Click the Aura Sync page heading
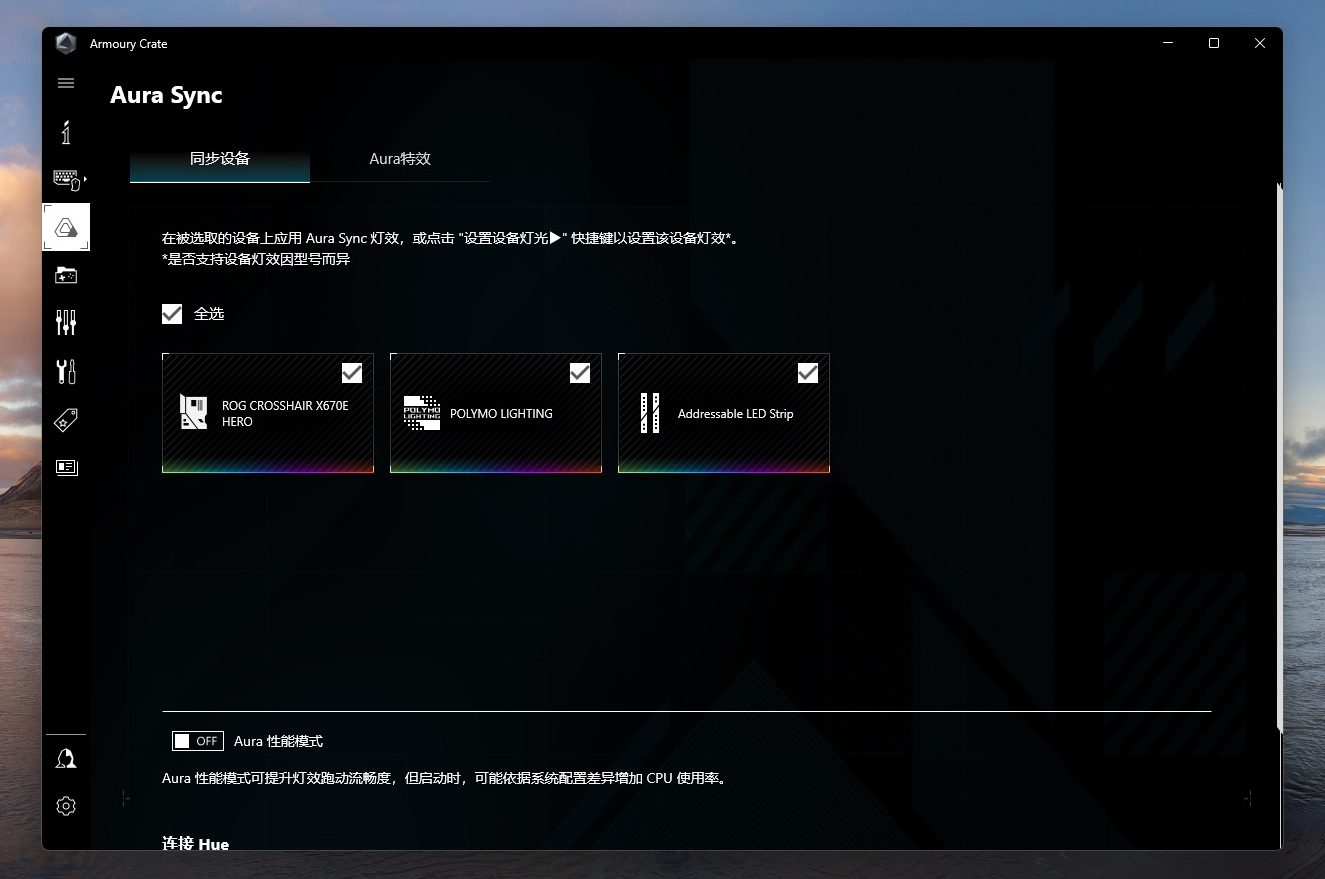Image resolution: width=1325 pixels, height=879 pixels. [166, 96]
